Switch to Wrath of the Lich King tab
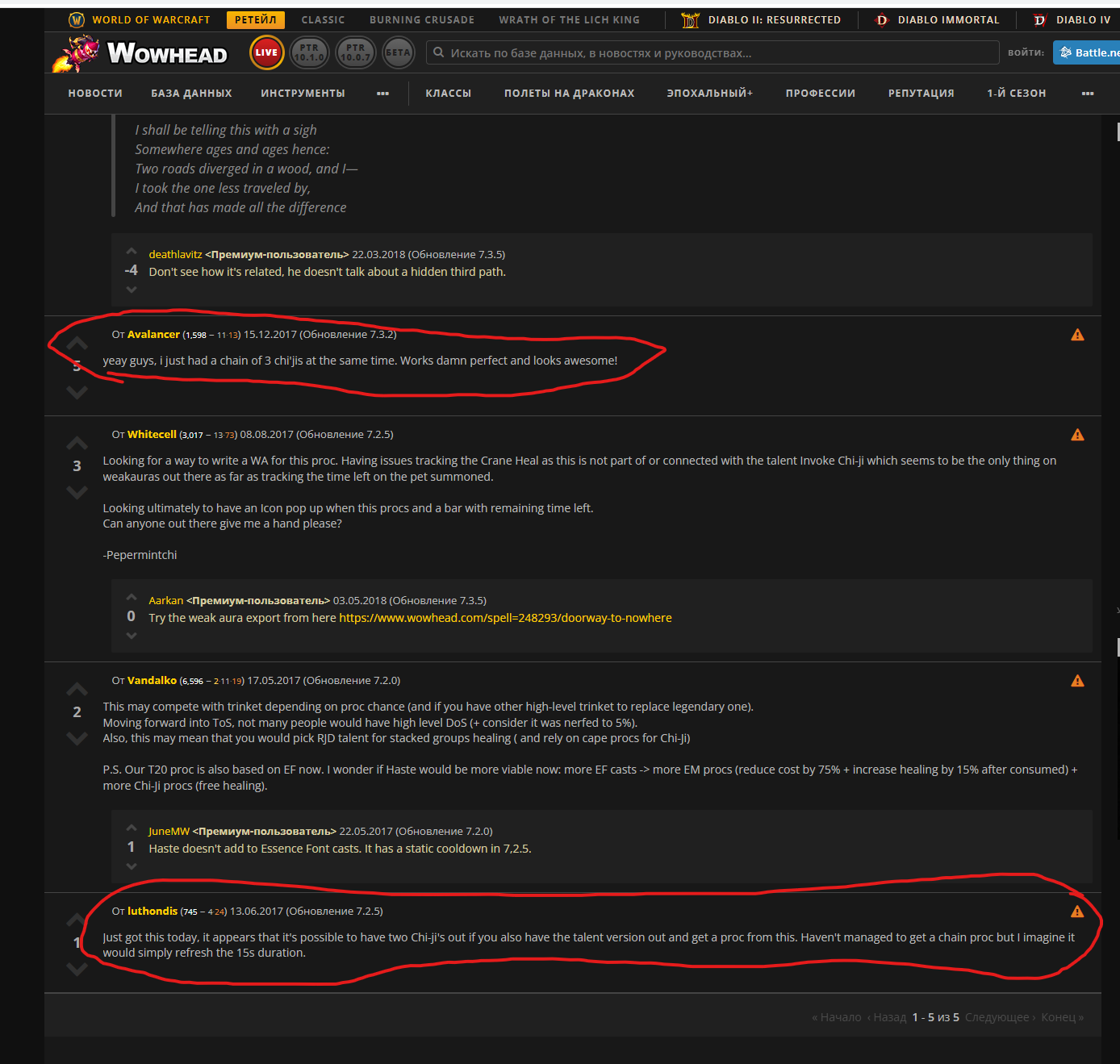The width and height of the screenshot is (1120, 1064). coord(569,20)
